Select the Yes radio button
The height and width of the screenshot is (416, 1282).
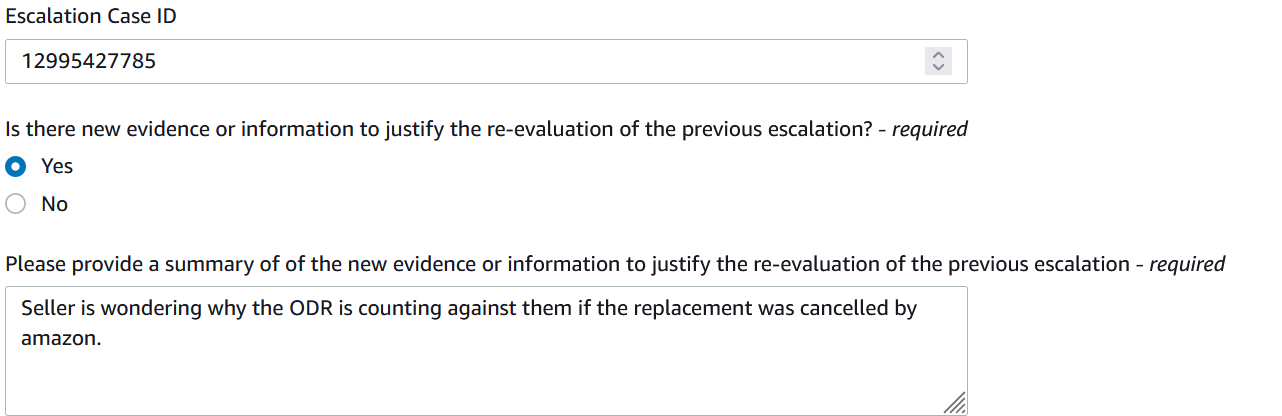pos(16,166)
